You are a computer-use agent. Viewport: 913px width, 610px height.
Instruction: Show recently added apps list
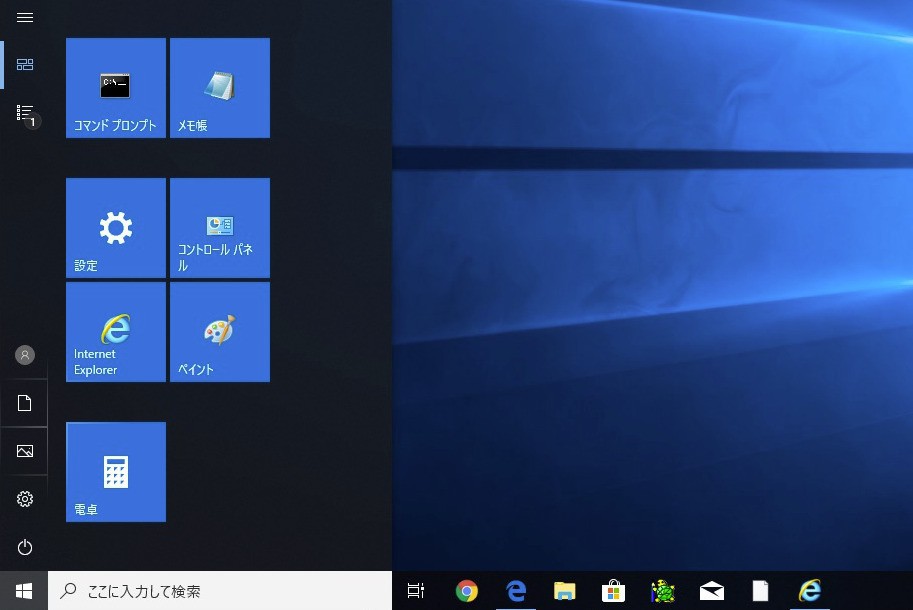[x=24, y=113]
